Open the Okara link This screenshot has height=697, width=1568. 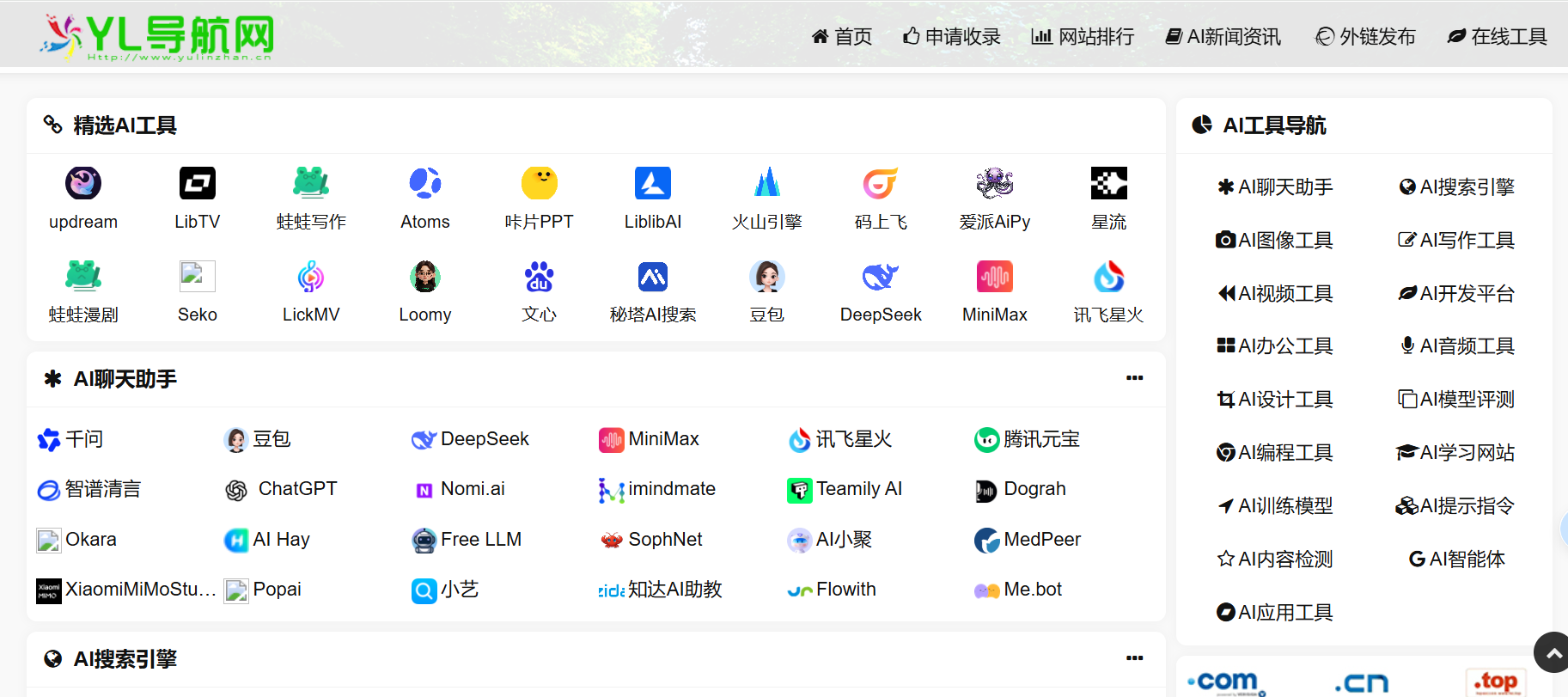coord(76,540)
